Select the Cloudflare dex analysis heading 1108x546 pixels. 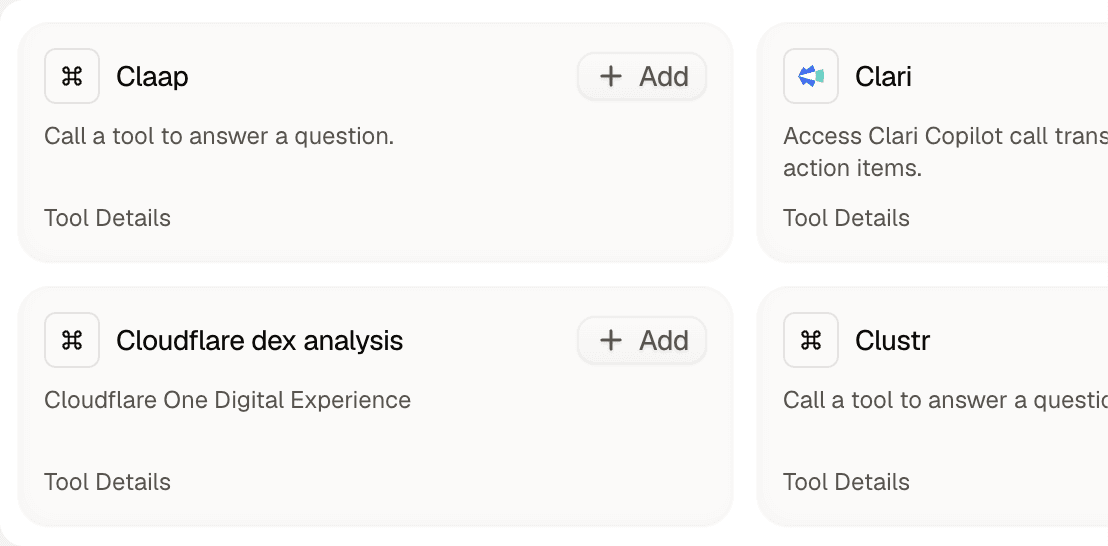click(x=260, y=340)
